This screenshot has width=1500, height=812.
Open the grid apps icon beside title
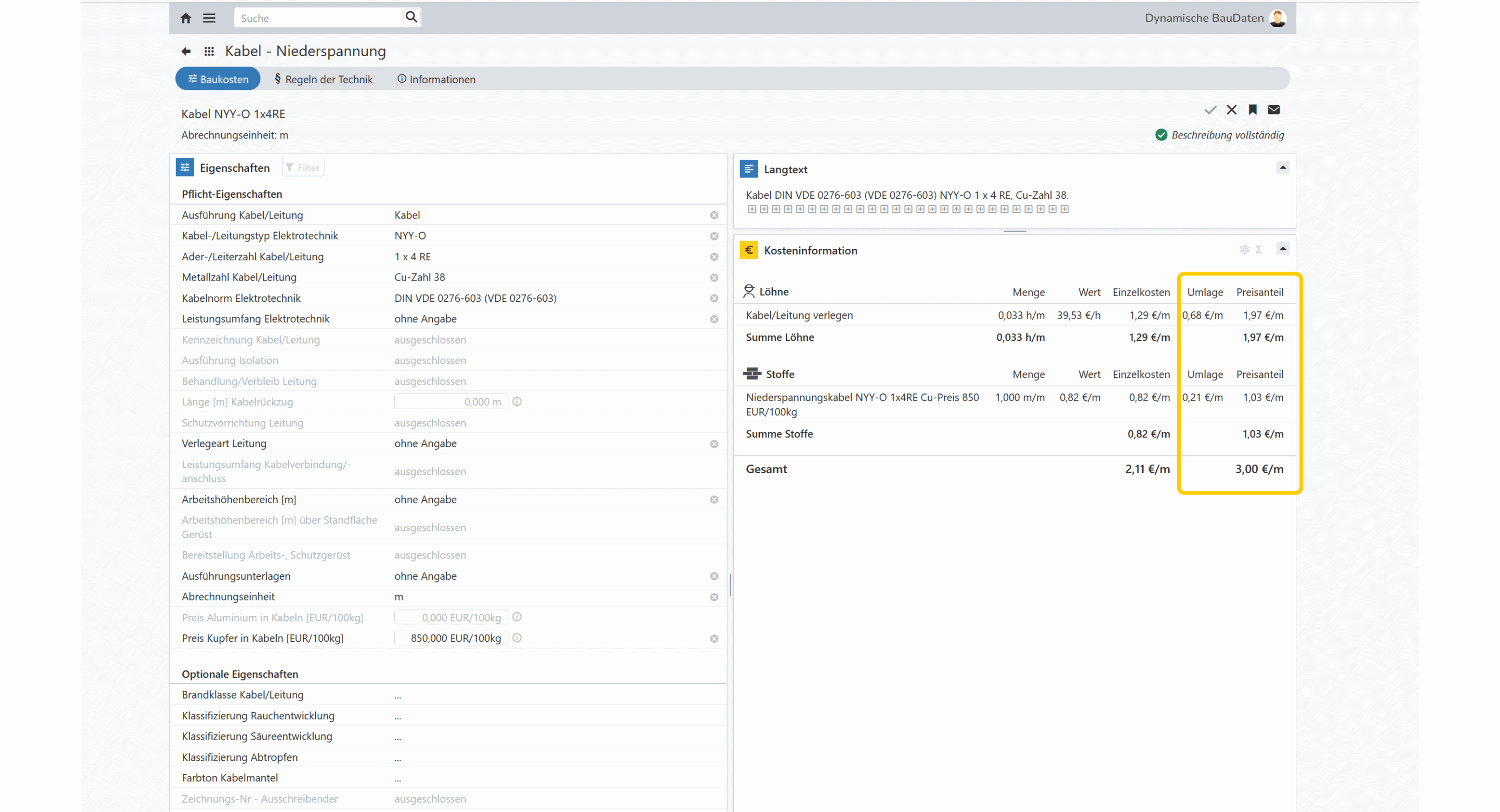click(x=209, y=51)
